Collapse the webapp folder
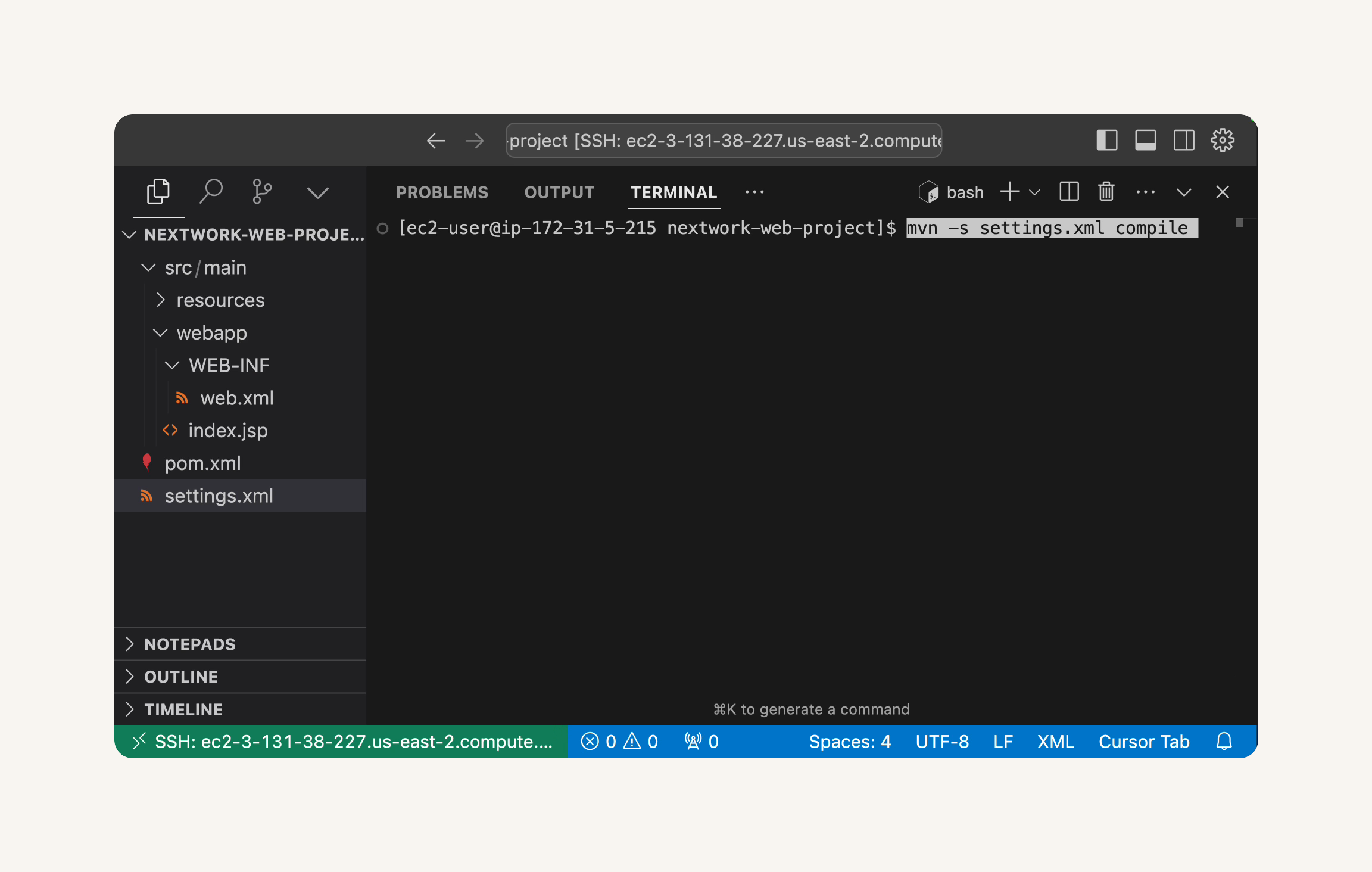Image resolution: width=1372 pixels, height=872 pixels. tap(241, 332)
